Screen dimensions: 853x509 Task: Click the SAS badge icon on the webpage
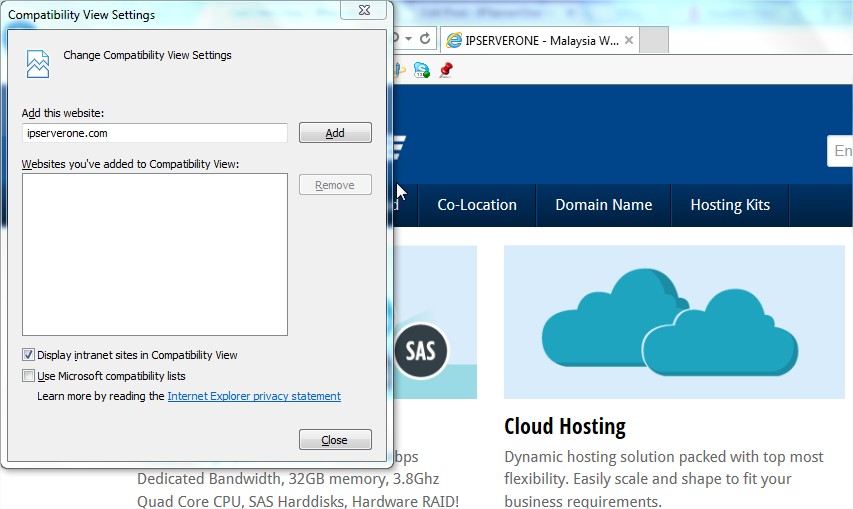click(421, 351)
